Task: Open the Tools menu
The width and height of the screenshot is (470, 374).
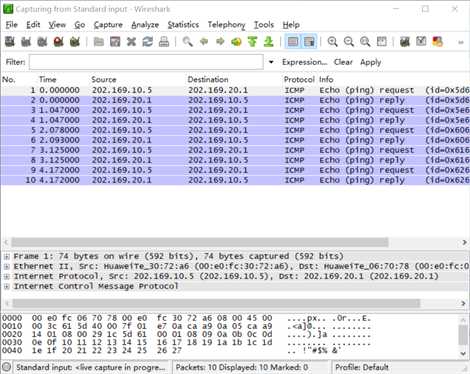Action: 264,25
